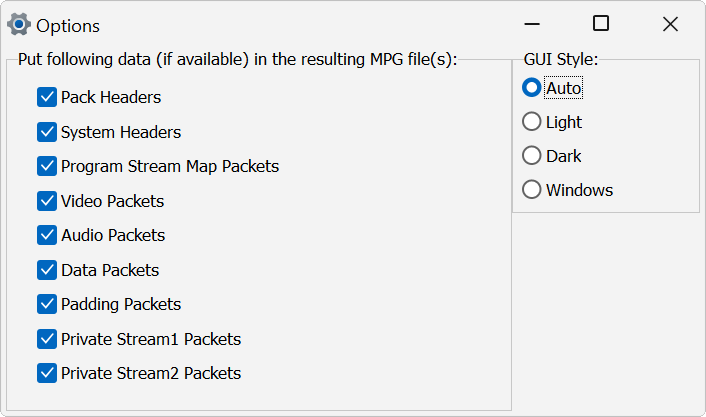The height and width of the screenshot is (417, 706).
Task: Toggle the Audio Packets checkbox
Action: [47, 235]
